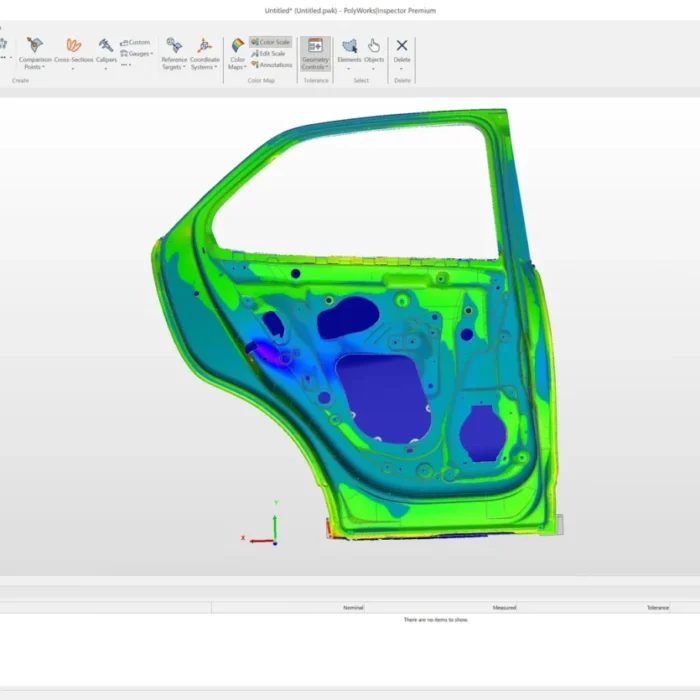Toggle the Color Scale display
This screenshot has height=700, width=700.
tap(270, 42)
